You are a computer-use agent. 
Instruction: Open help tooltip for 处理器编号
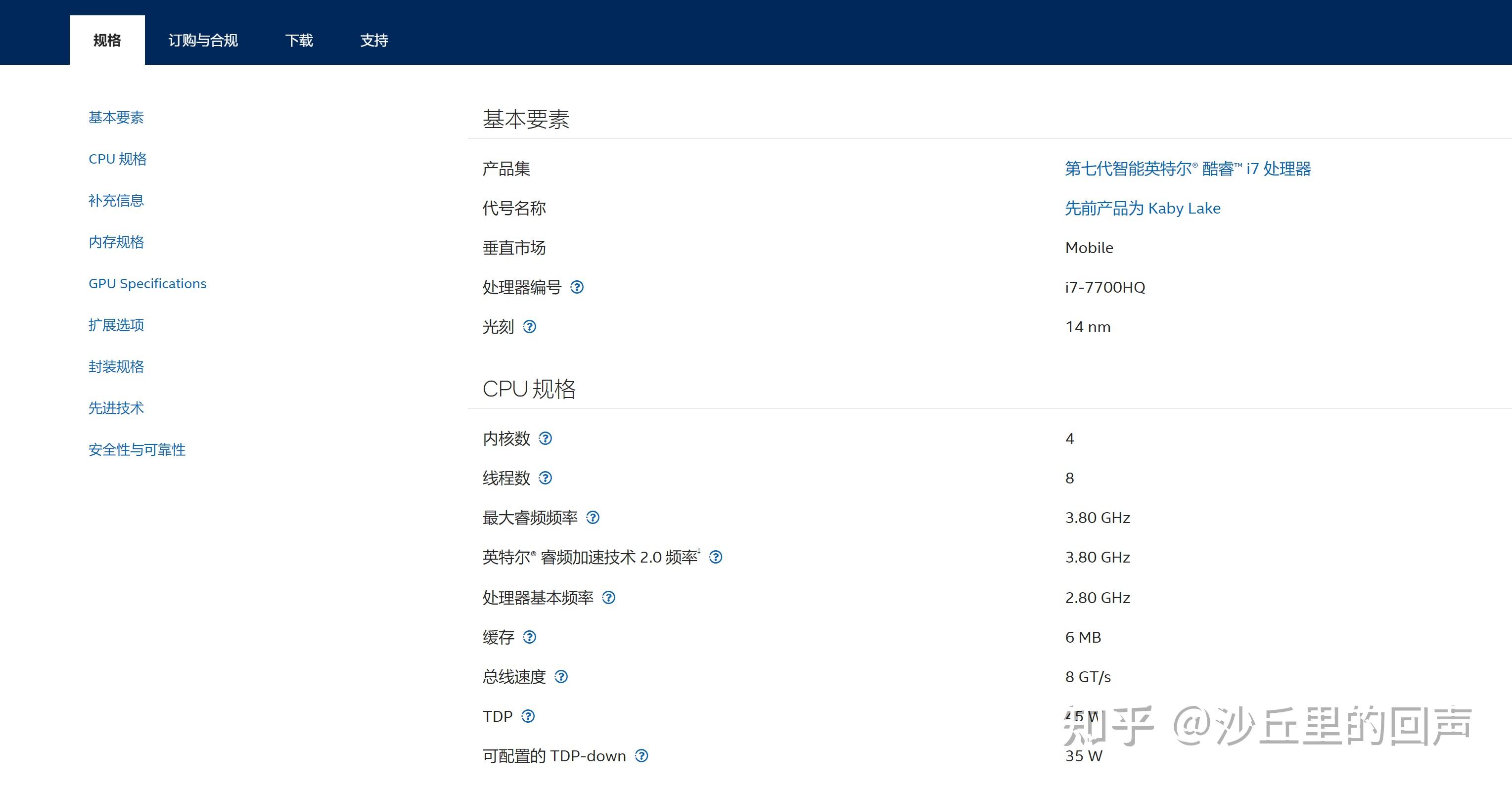(578, 287)
